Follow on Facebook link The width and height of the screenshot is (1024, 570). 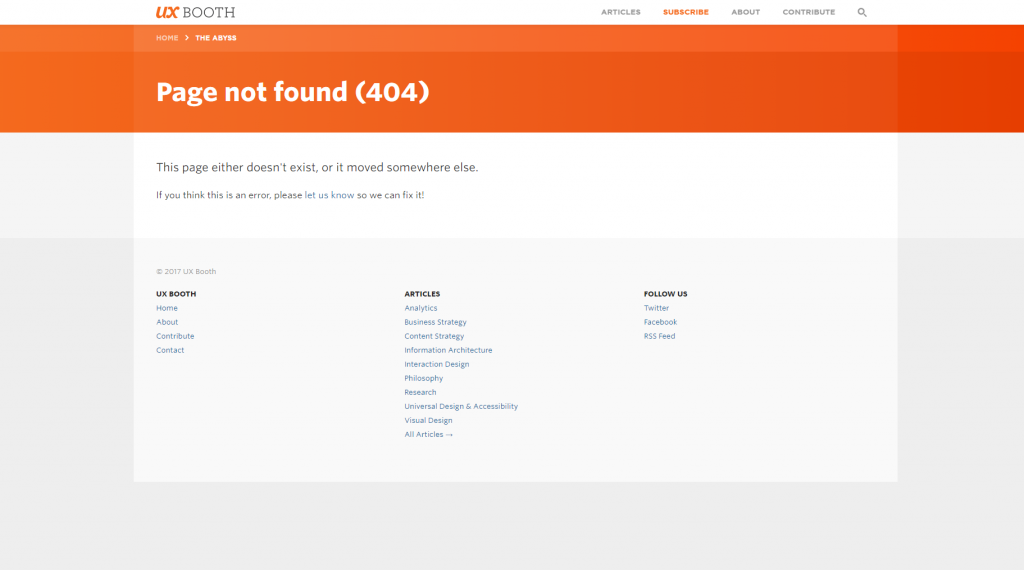660,322
